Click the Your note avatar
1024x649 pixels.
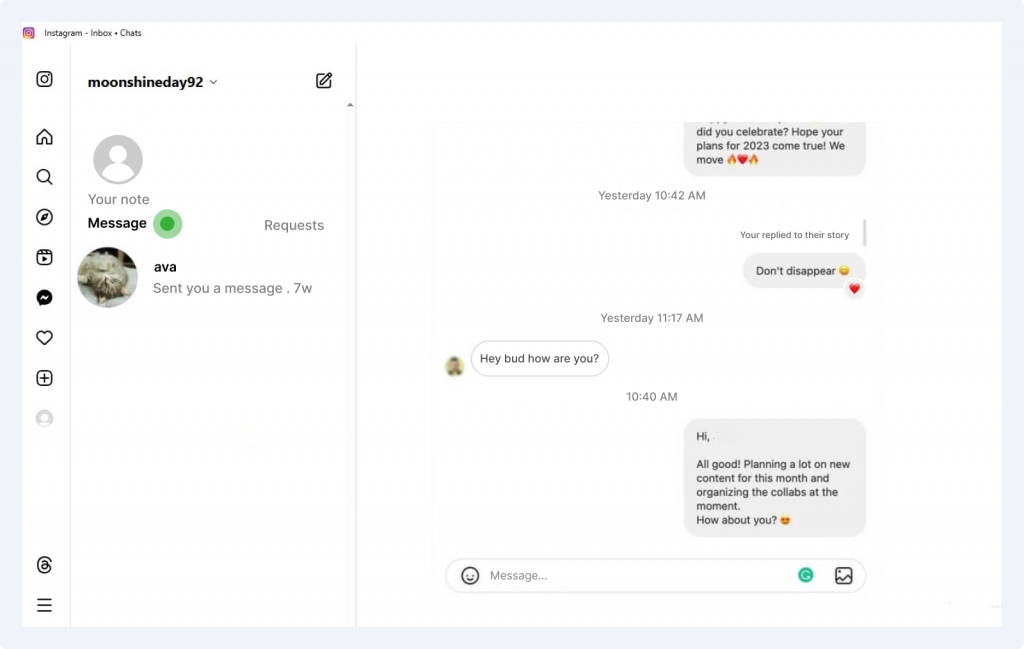point(118,160)
